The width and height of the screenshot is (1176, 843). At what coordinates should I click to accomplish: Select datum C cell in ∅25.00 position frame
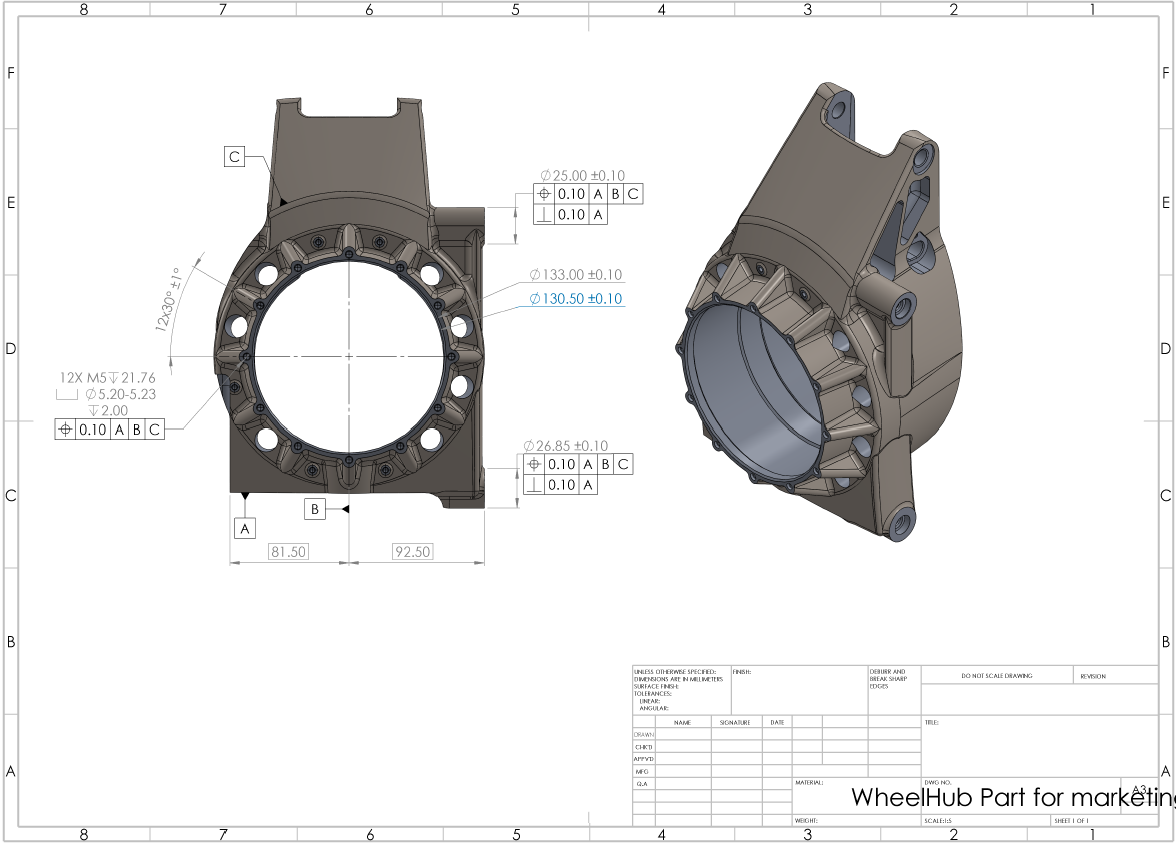(633, 194)
